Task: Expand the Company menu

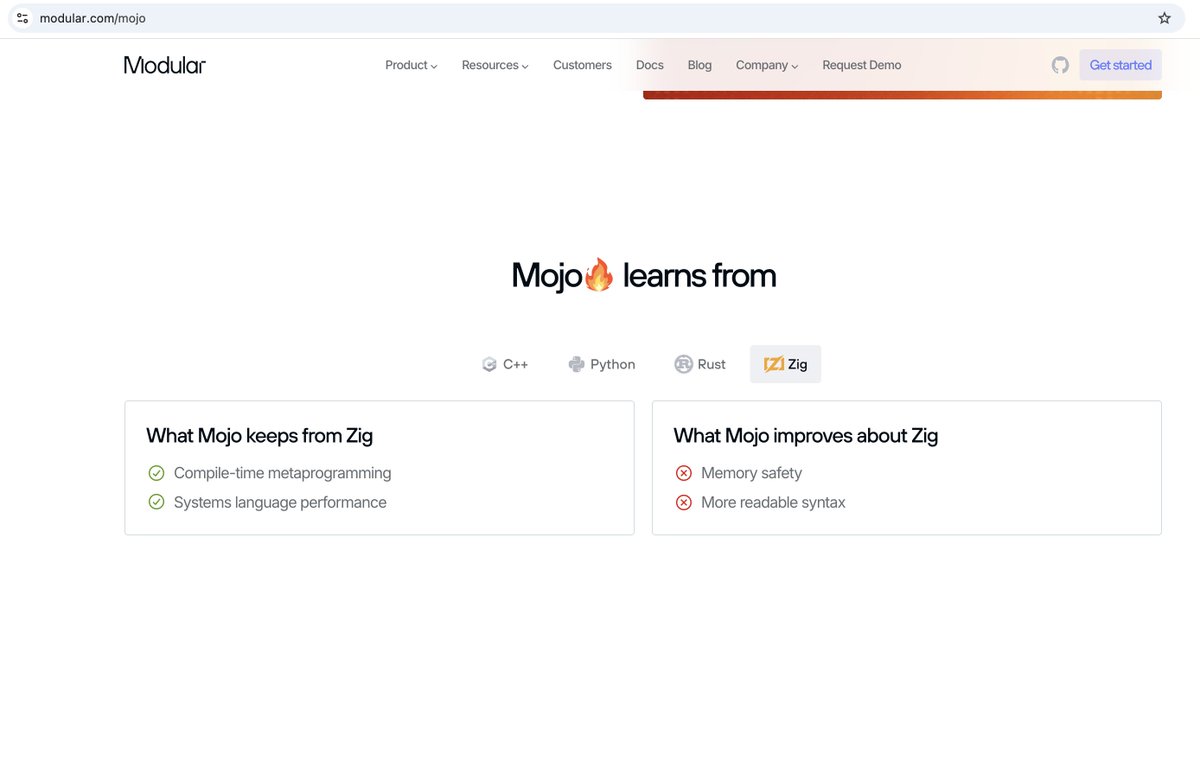Action: [x=767, y=65]
